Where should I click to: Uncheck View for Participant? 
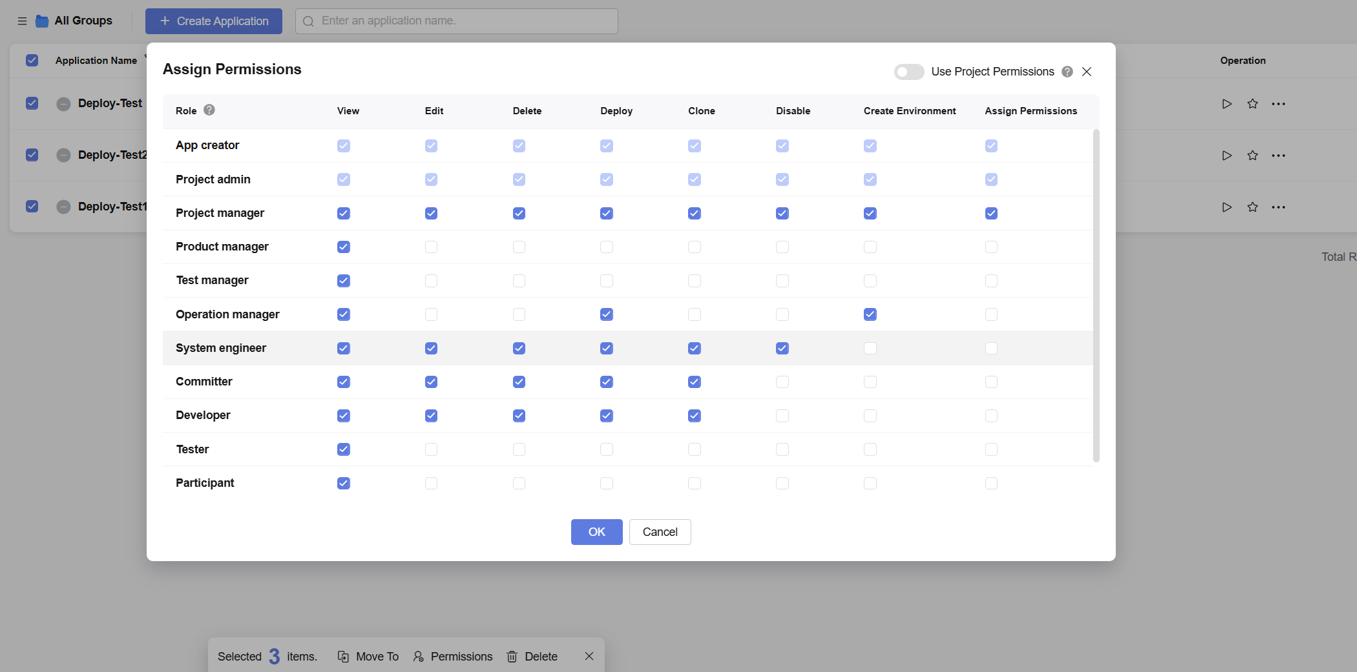coord(343,483)
